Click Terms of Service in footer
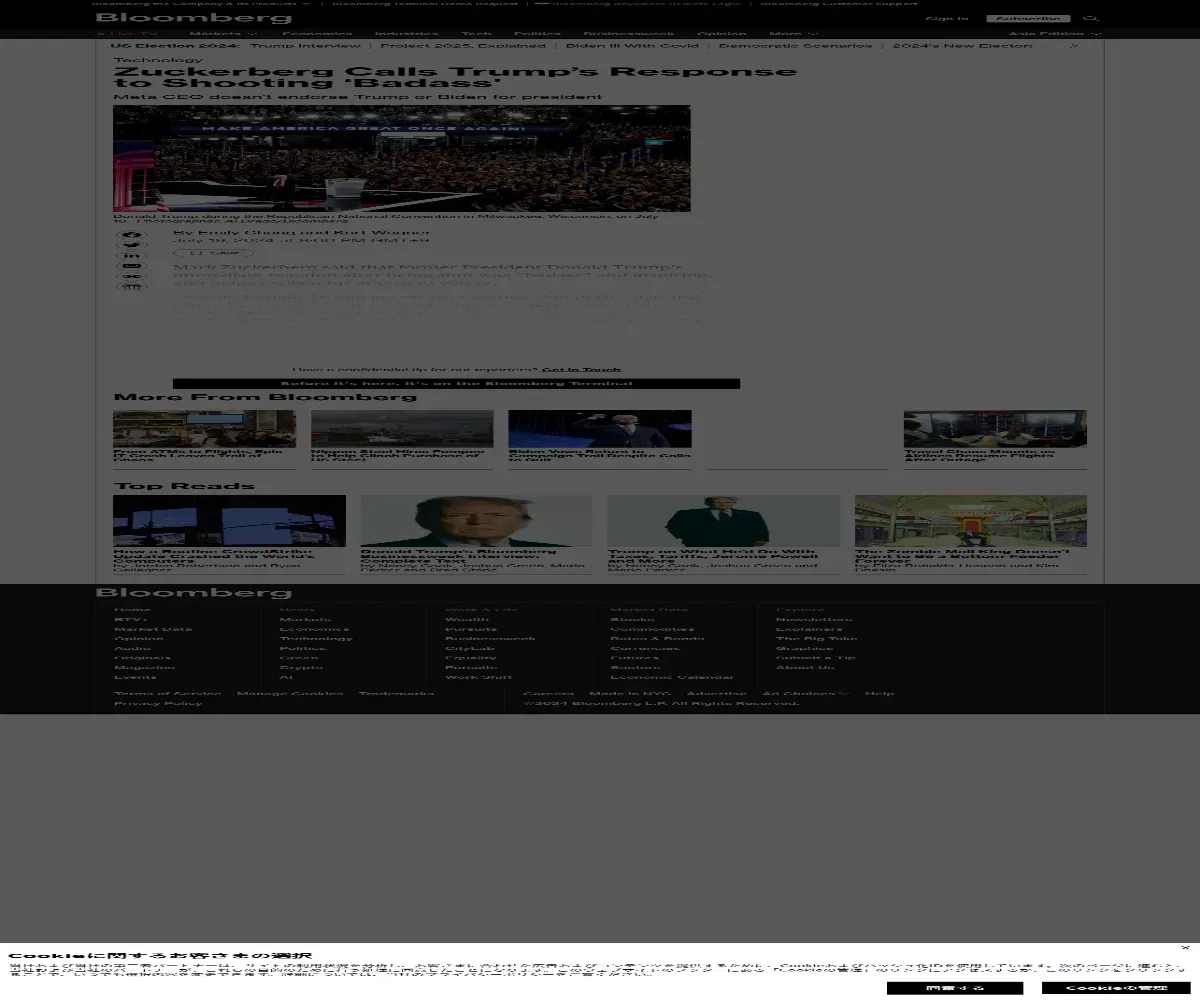 [x=168, y=694]
